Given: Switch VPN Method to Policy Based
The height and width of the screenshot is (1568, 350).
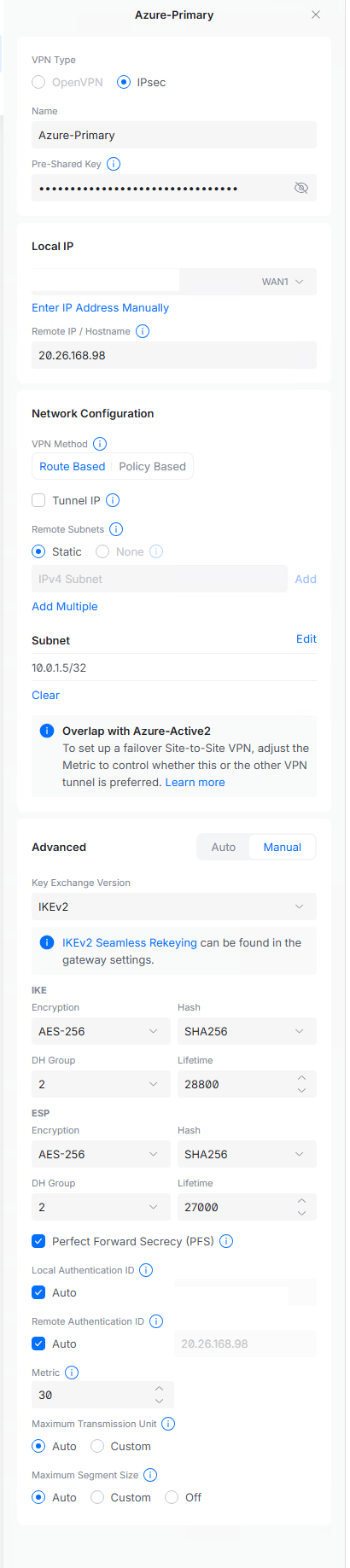Looking at the screenshot, I should tap(153, 466).
